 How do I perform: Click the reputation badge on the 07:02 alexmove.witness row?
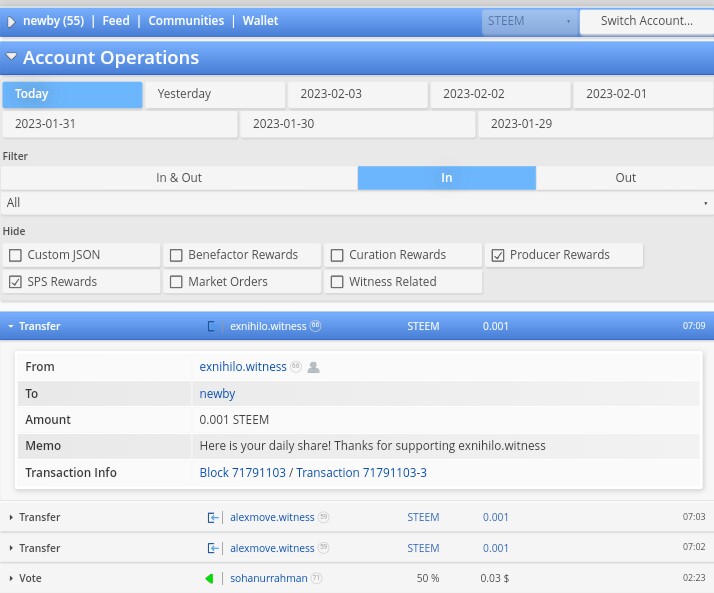323,547
